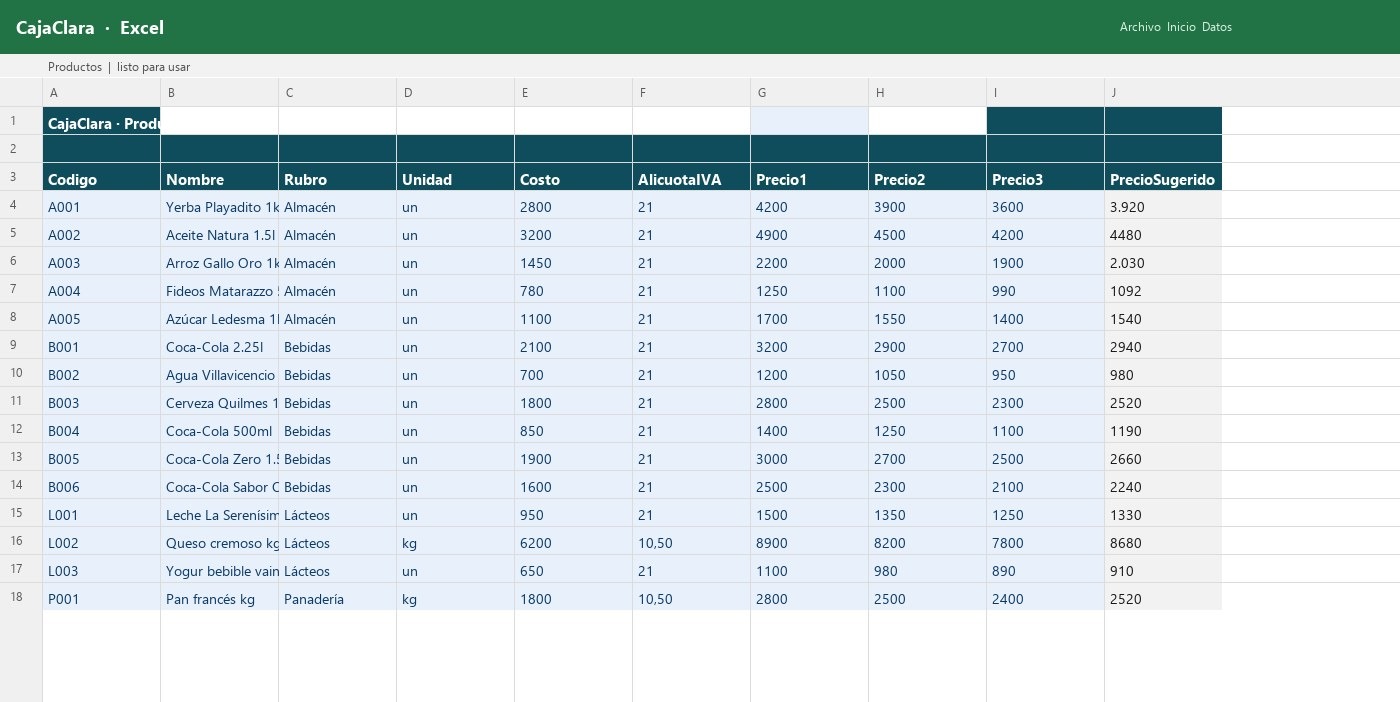Image resolution: width=1400 pixels, height=702 pixels.
Task: Select cell with code L002
Action: [101, 541]
